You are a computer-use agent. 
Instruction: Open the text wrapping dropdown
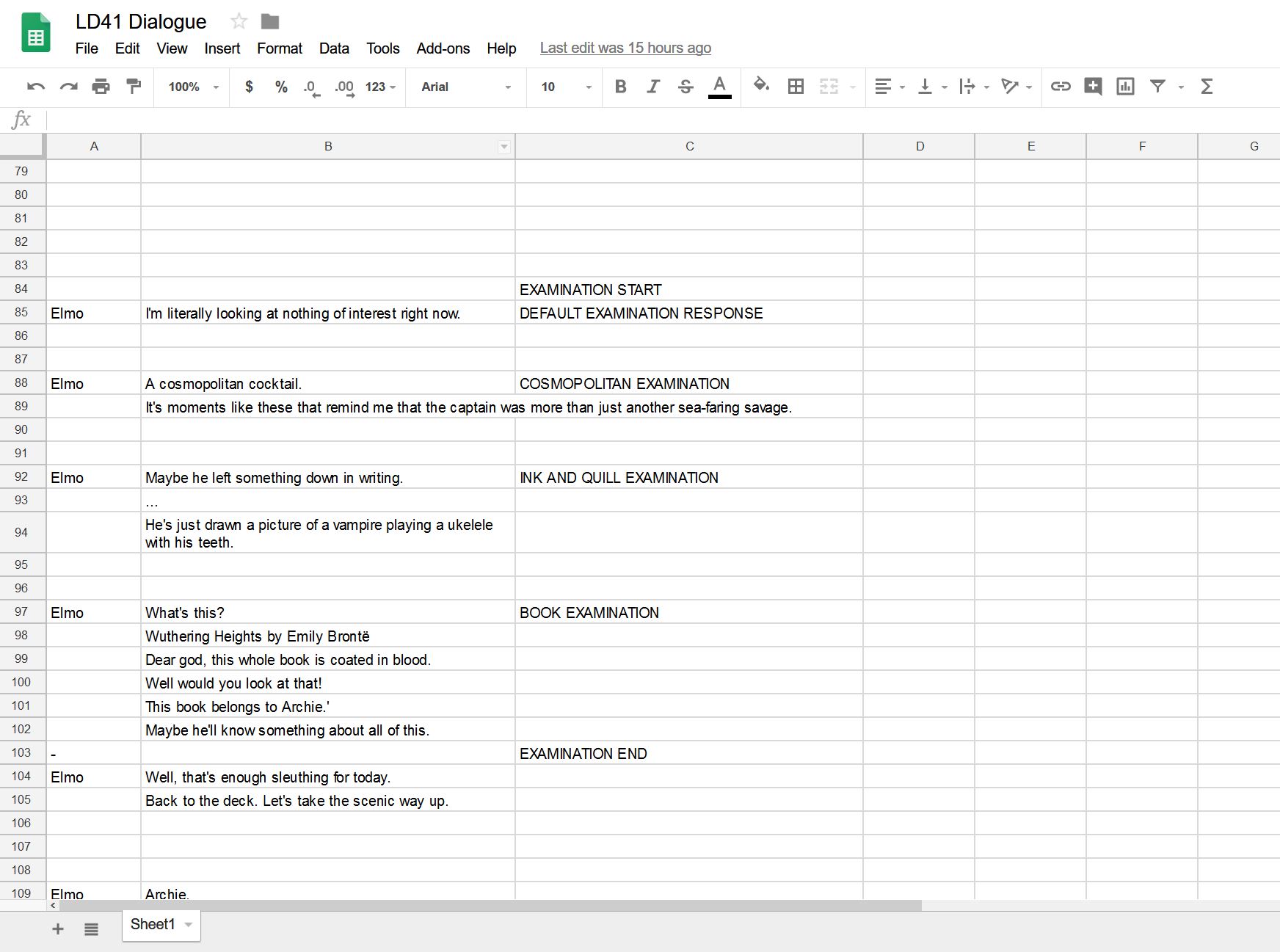pos(975,87)
